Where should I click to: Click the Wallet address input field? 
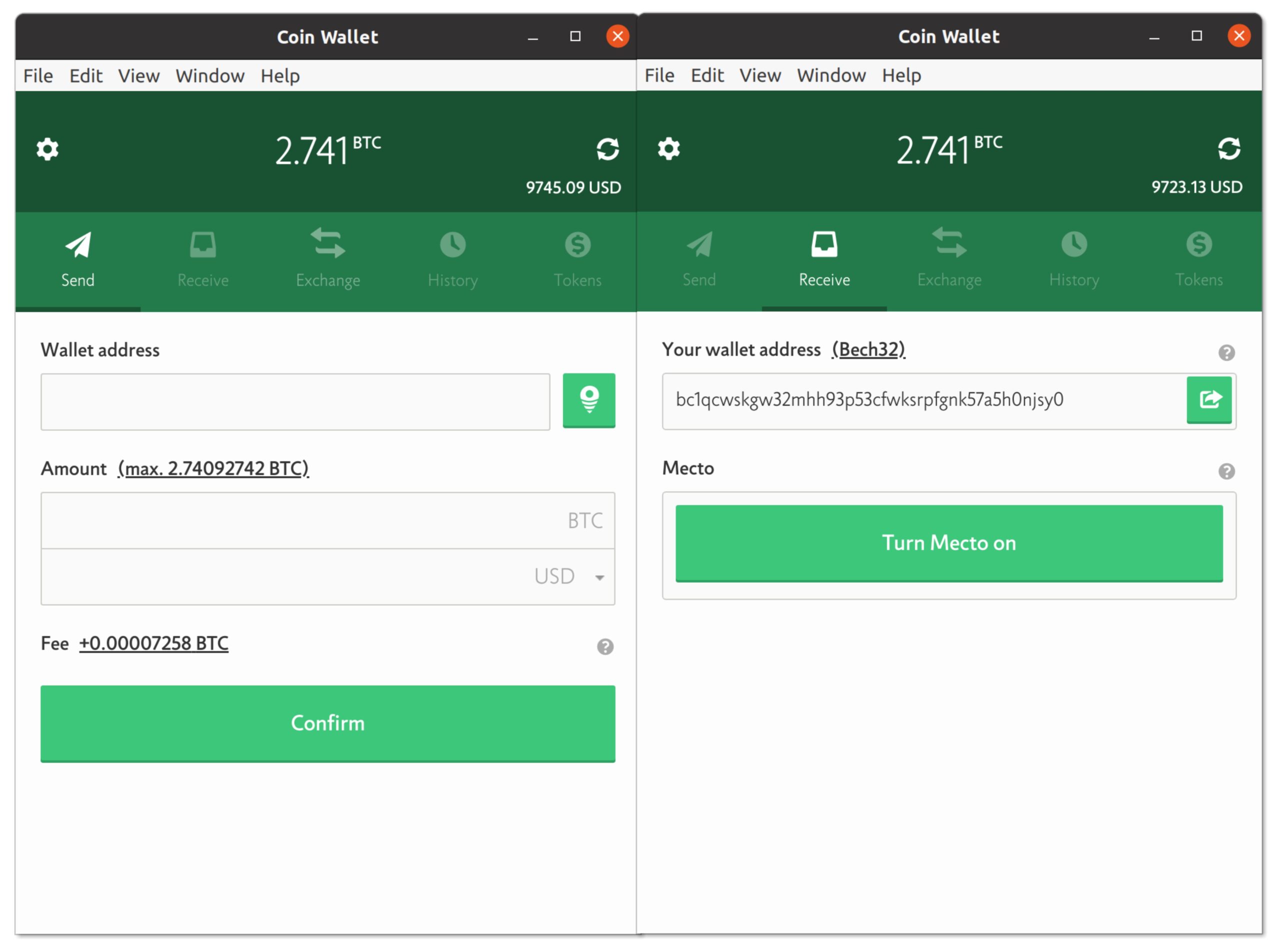295,402
